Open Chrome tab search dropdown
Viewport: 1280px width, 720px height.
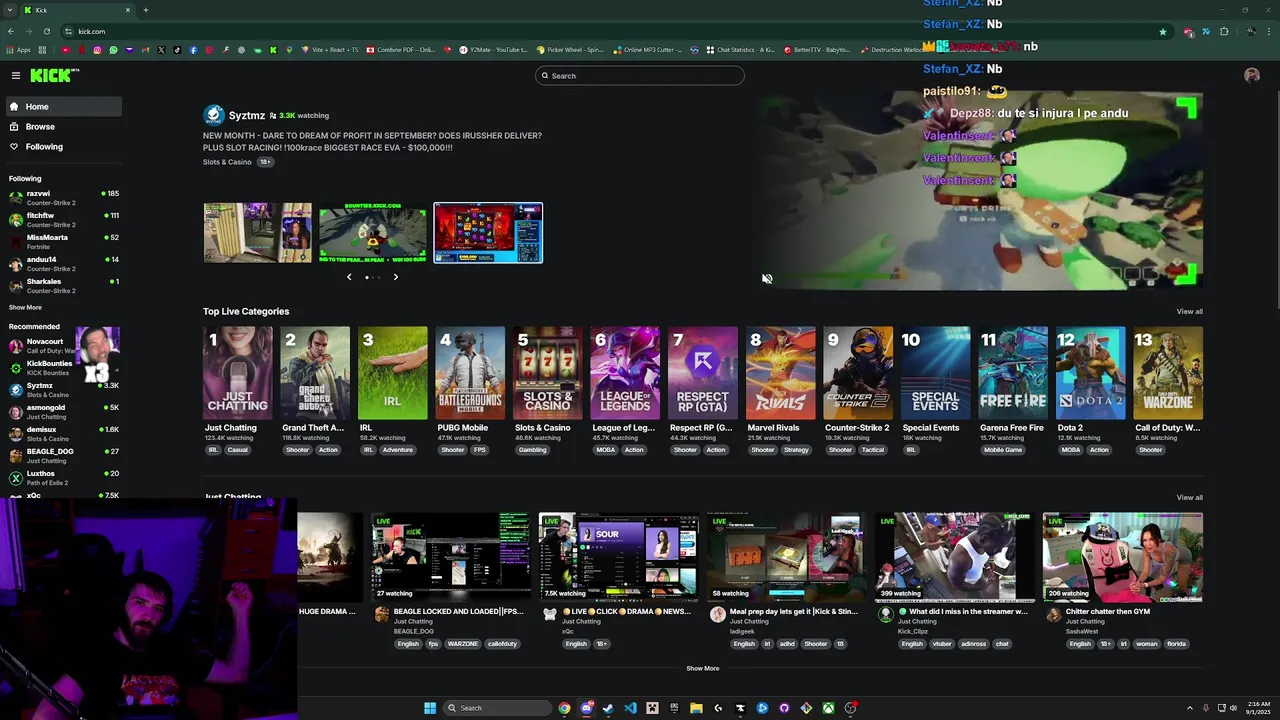9,10
